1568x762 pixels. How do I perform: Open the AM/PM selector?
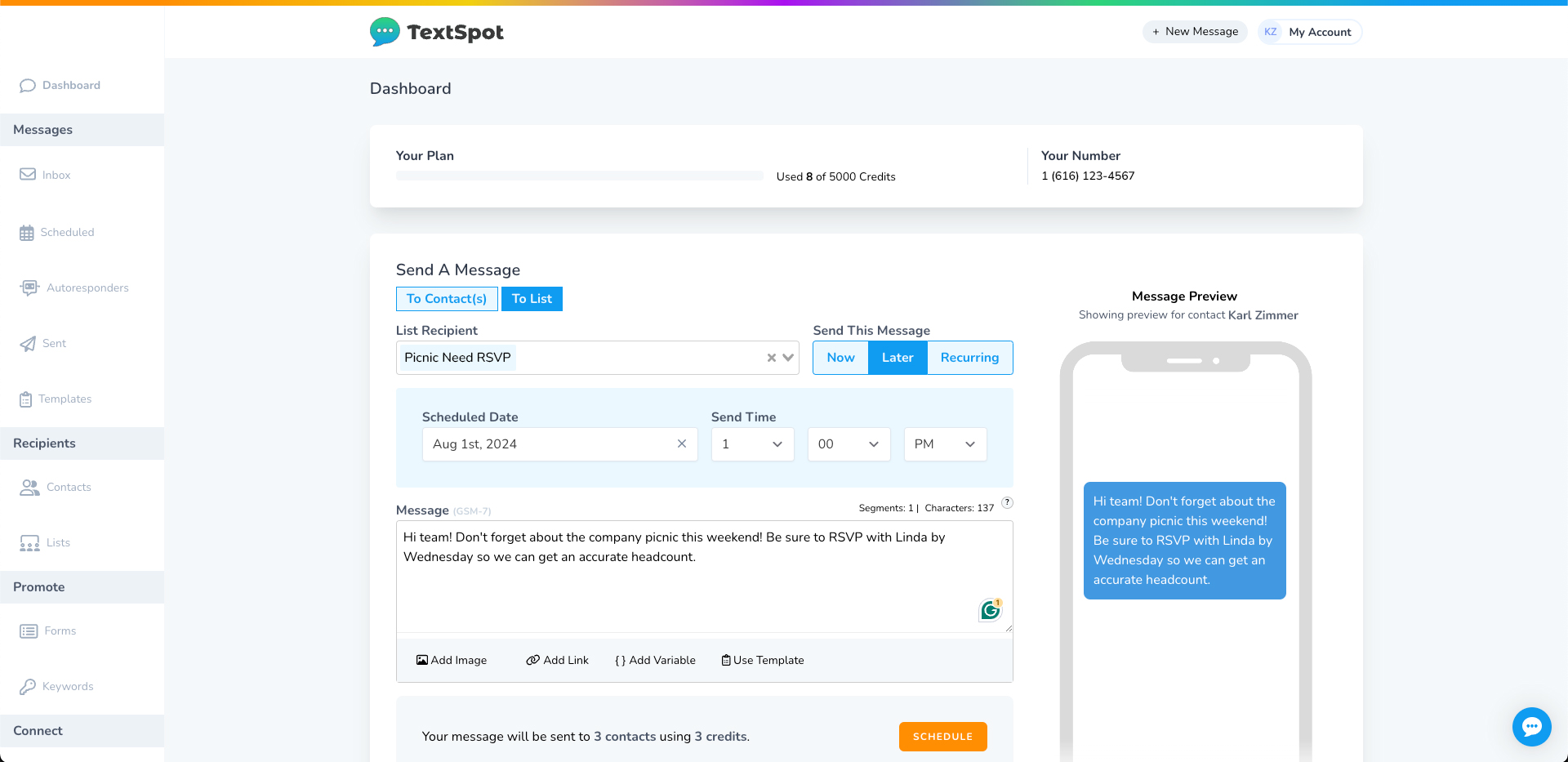point(944,443)
